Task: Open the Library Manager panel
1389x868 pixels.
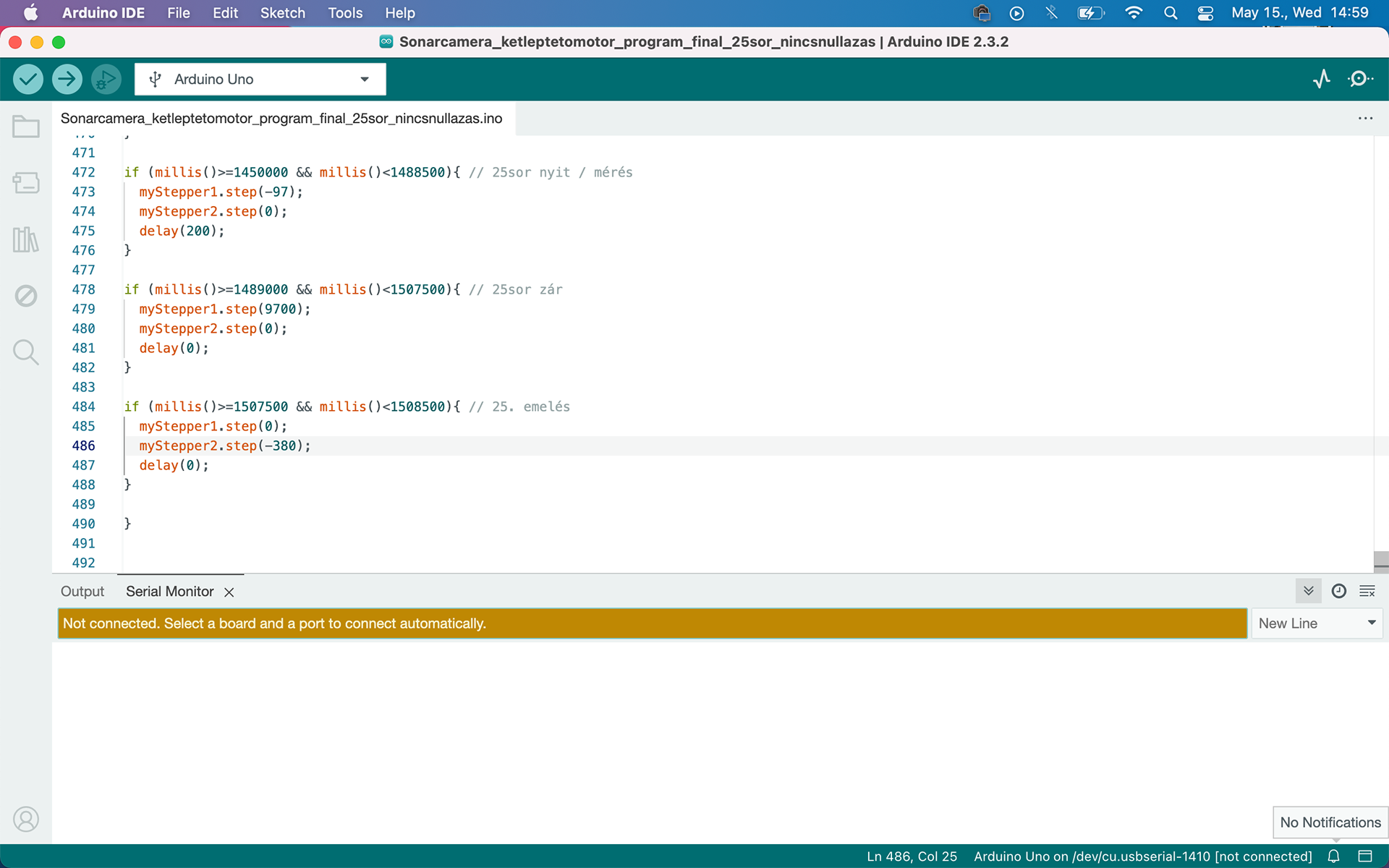Action: pyautogui.click(x=26, y=239)
